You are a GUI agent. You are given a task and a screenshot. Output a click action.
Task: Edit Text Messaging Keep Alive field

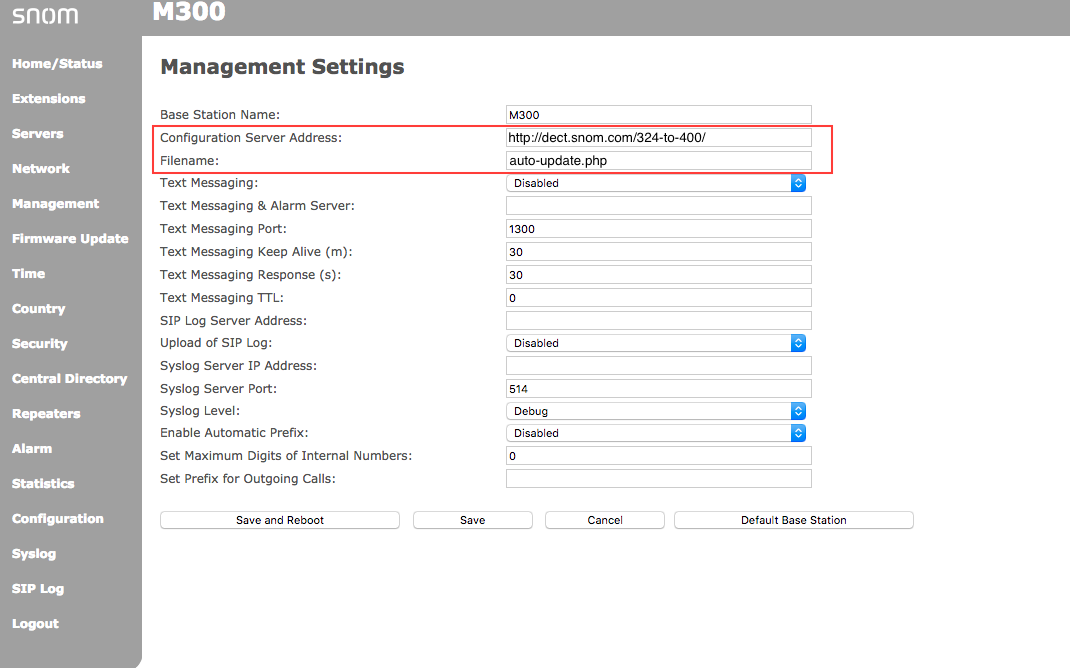659,252
